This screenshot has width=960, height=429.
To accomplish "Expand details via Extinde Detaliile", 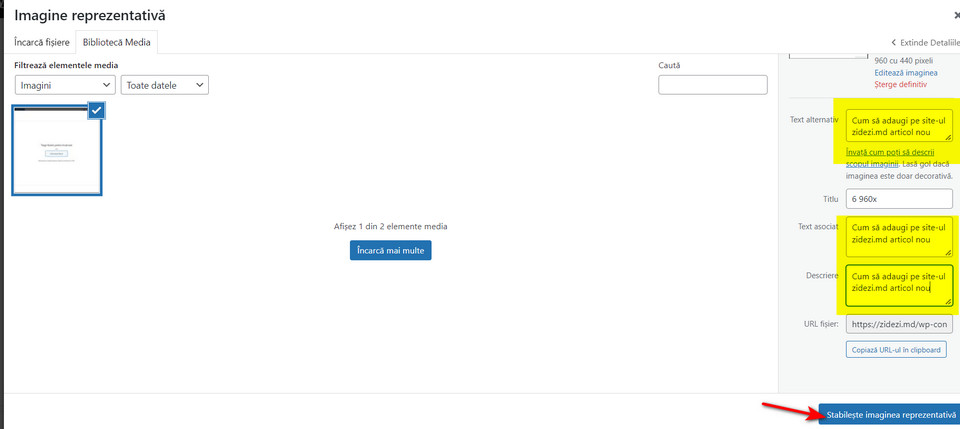I will tap(925, 43).
